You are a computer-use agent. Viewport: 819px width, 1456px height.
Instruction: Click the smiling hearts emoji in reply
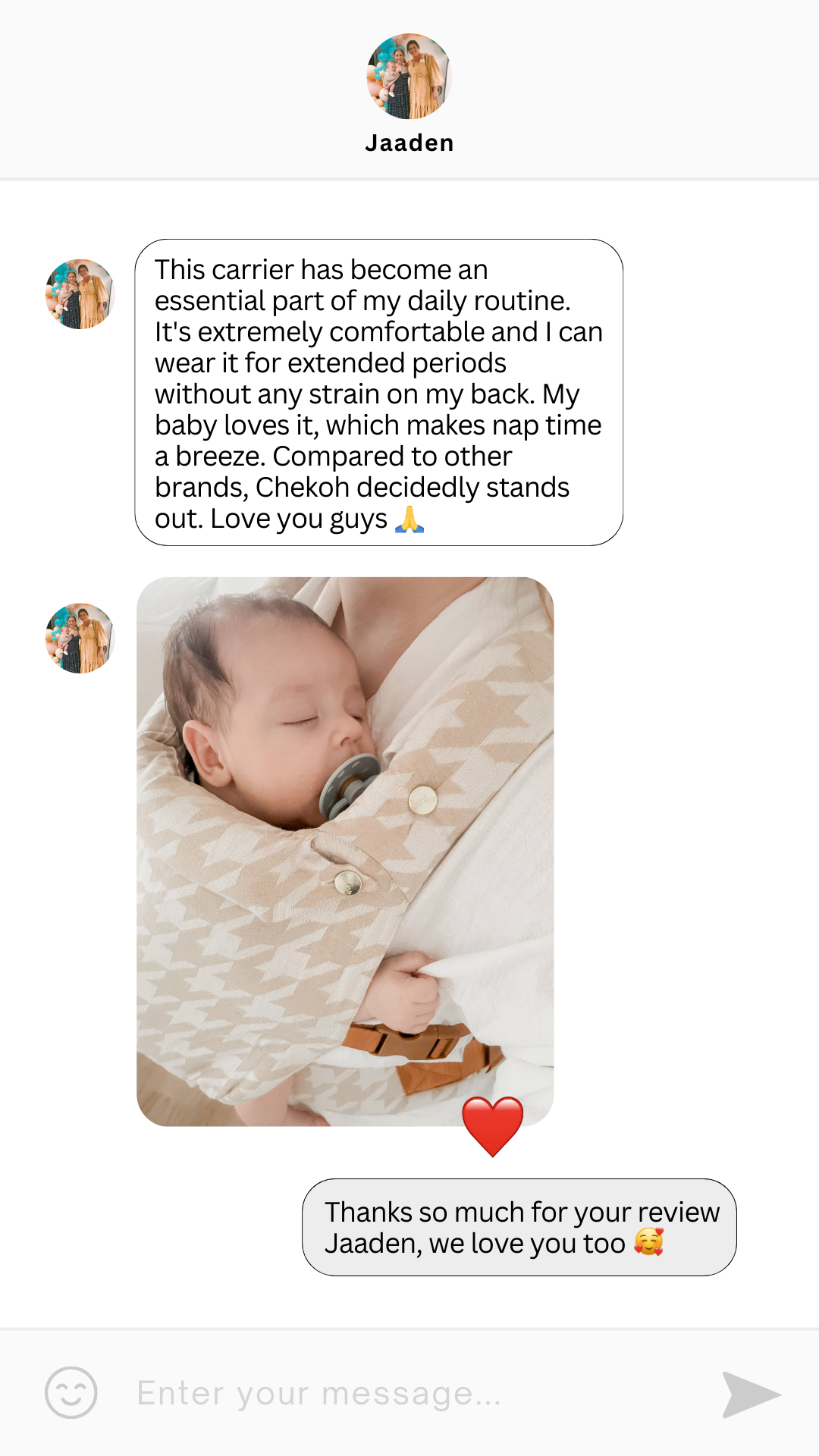point(648,1243)
